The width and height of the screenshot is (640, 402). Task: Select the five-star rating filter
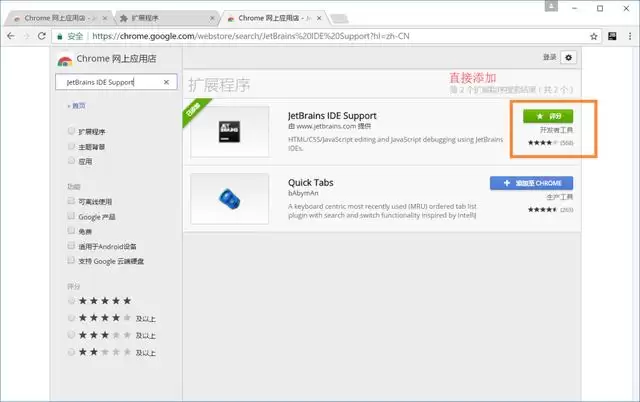pyautogui.click(x=71, y=301)
